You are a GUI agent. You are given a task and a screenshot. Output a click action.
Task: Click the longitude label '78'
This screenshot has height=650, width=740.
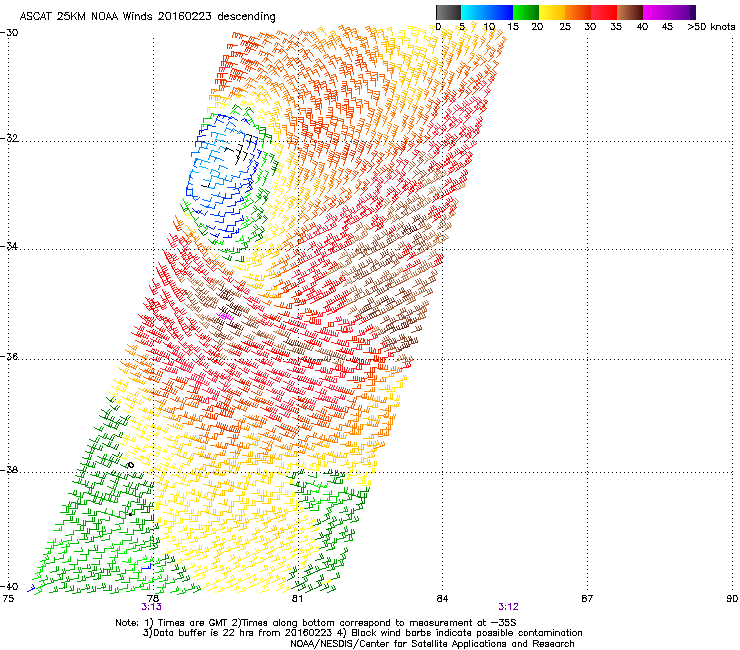tap(153, 599)
